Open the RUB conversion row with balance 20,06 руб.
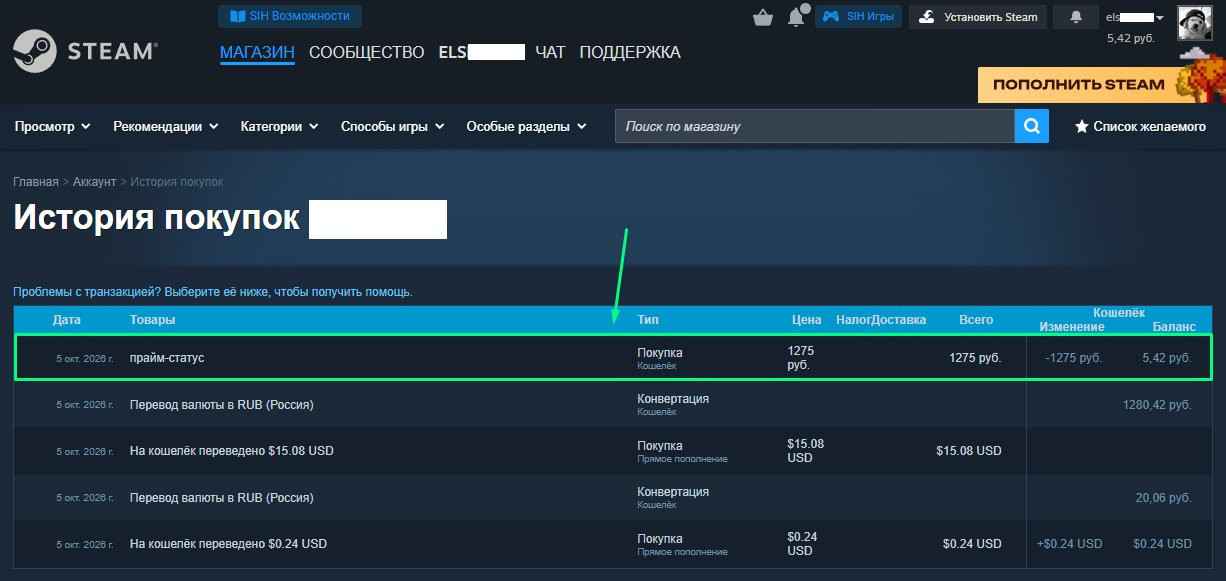This screenshot has height=581, width=1226. (x=613, y=497)
